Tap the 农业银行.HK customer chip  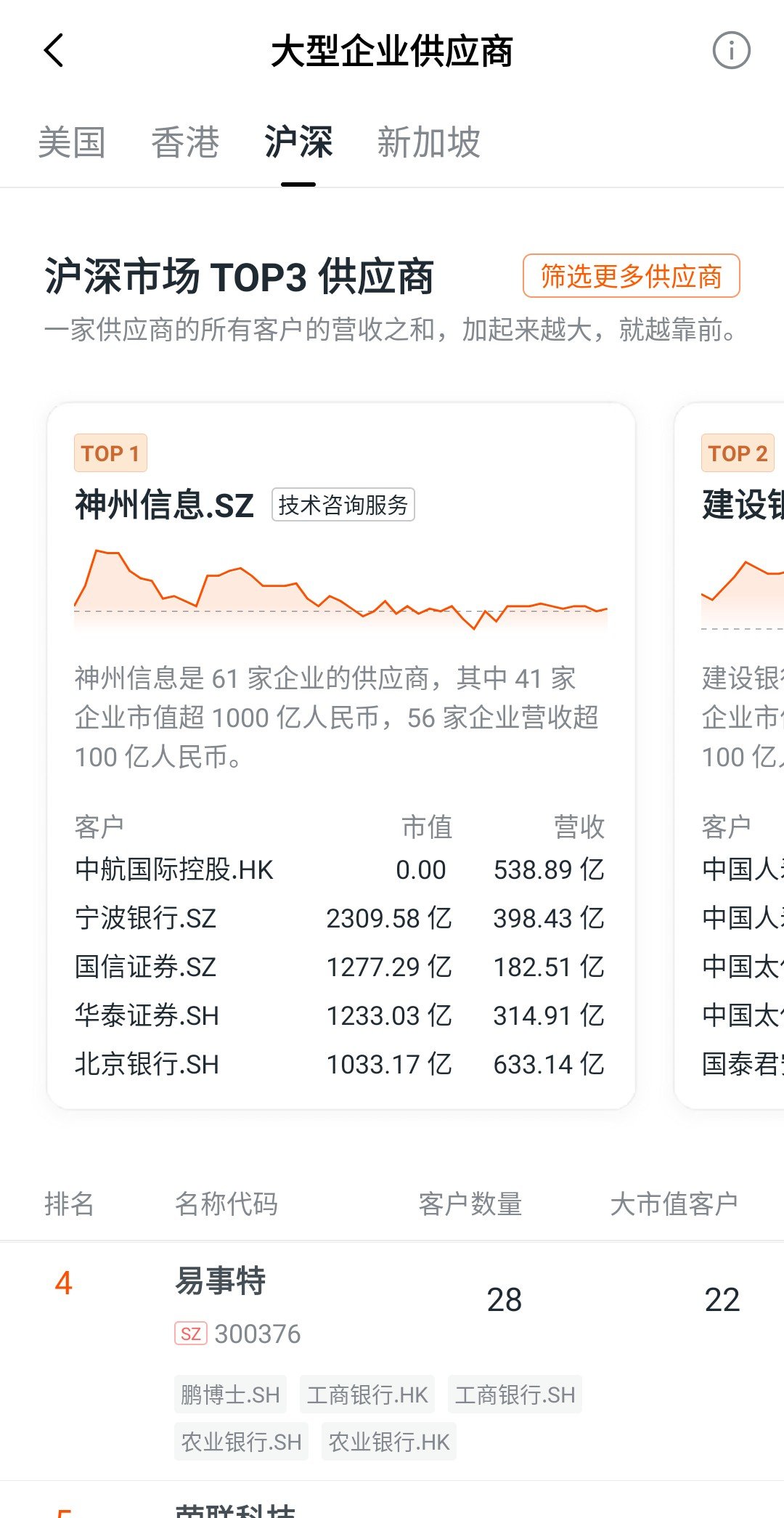(389, 1442)
